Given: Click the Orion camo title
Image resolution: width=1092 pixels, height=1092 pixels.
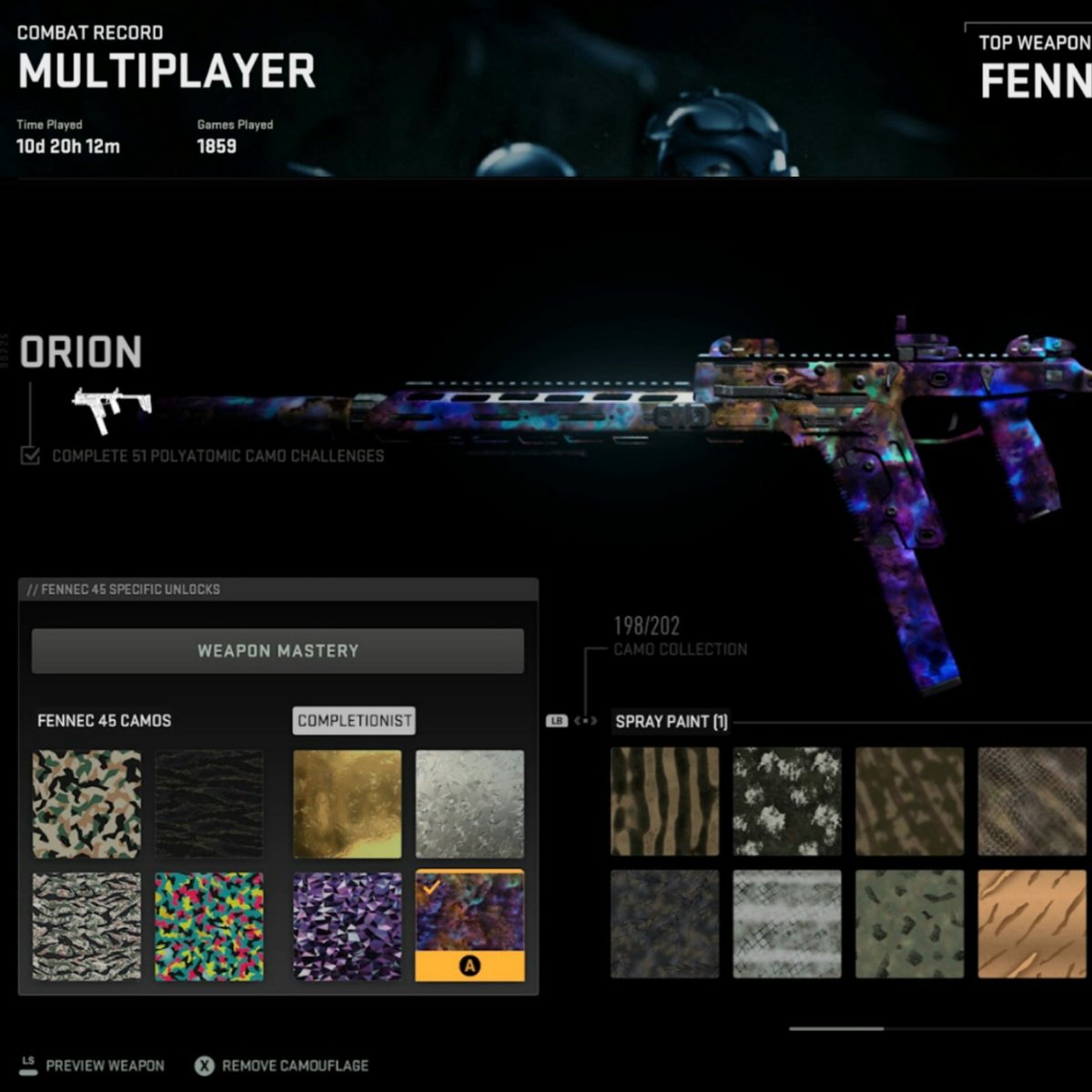Looking at the screenshot, I should pyautogui.click(x=81, y=352).
